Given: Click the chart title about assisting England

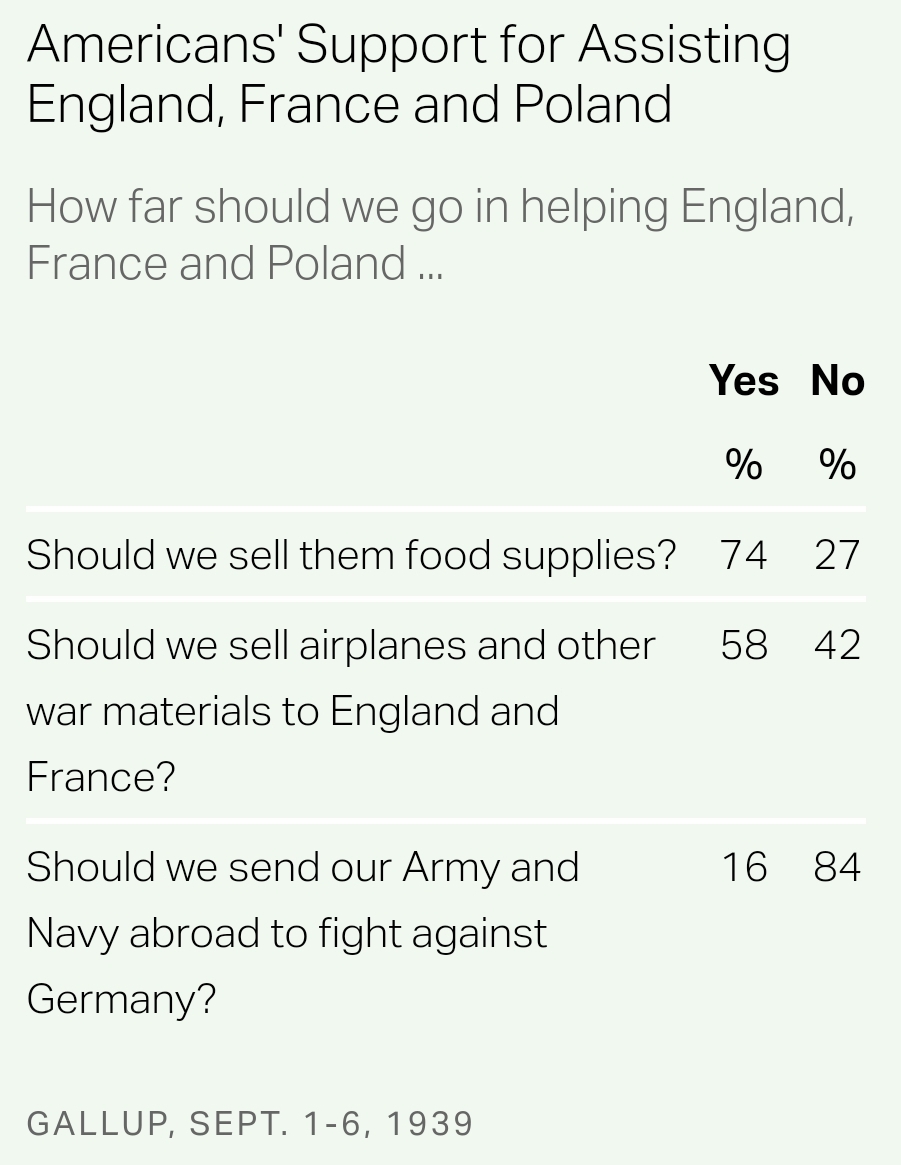Looking at the screenshot, I should pyautogui.click(x=408, y=74).
